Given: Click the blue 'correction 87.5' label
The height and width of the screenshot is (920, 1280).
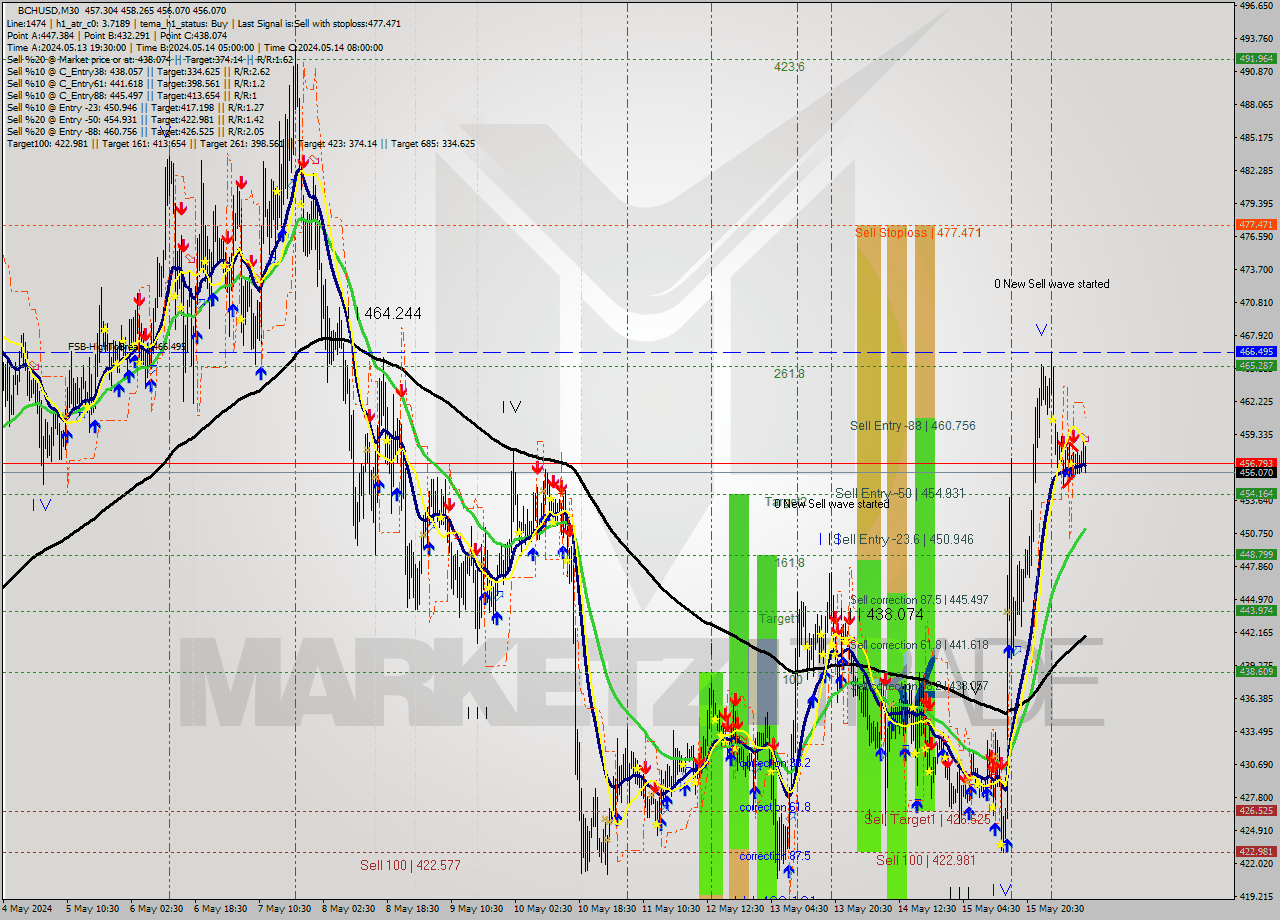Looking at the screenshot, I should point(775,856).
